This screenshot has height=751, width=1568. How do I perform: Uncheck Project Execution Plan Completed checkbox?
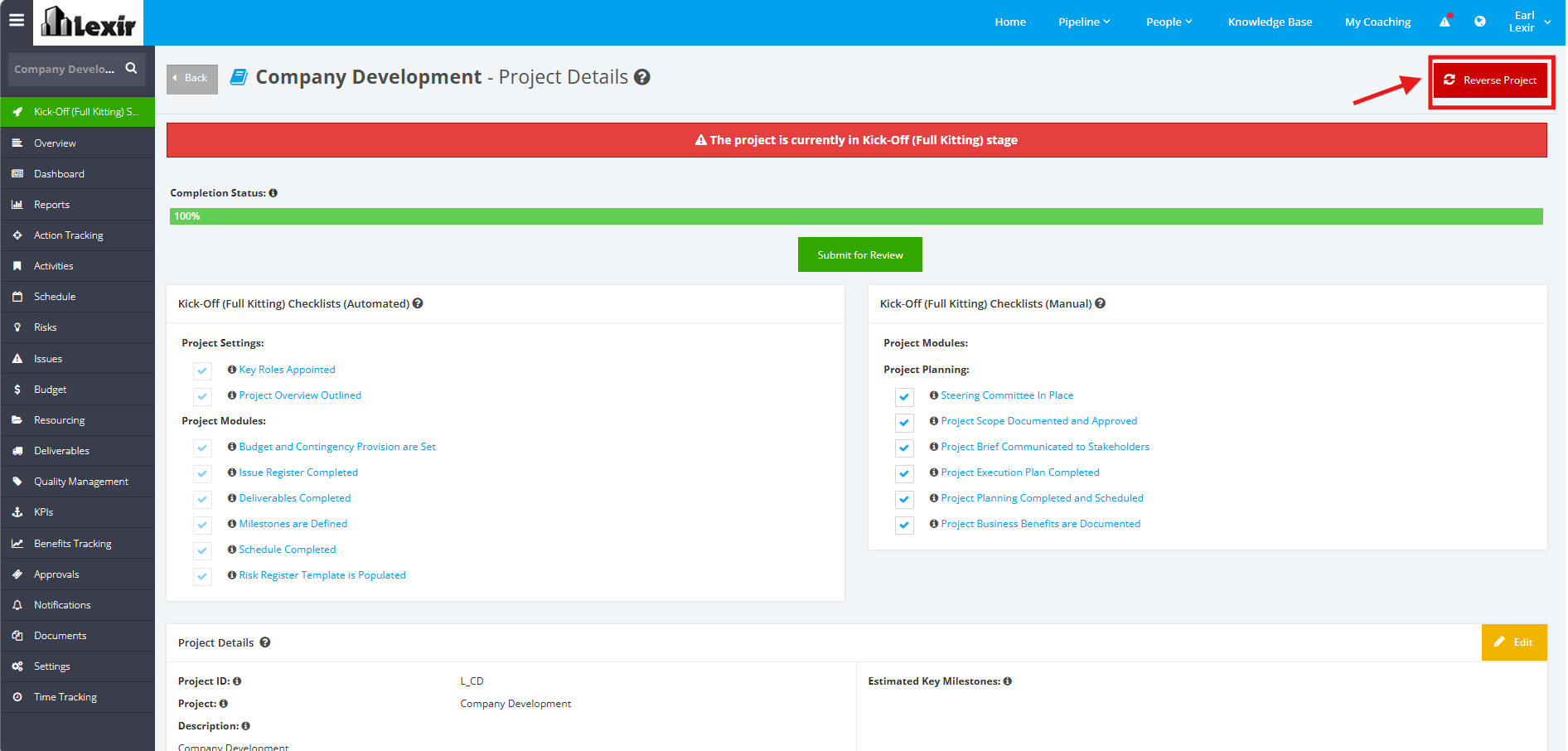[905, 473]
